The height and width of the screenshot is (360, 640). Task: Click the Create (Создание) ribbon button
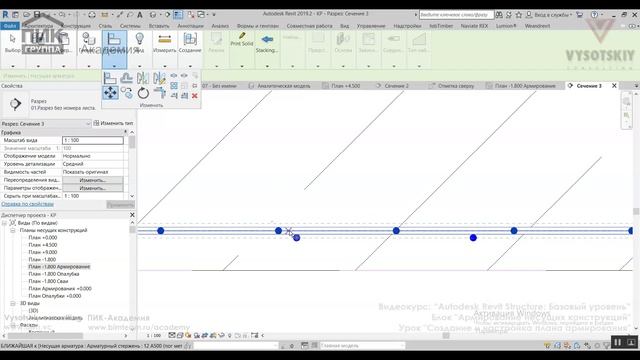190,43
